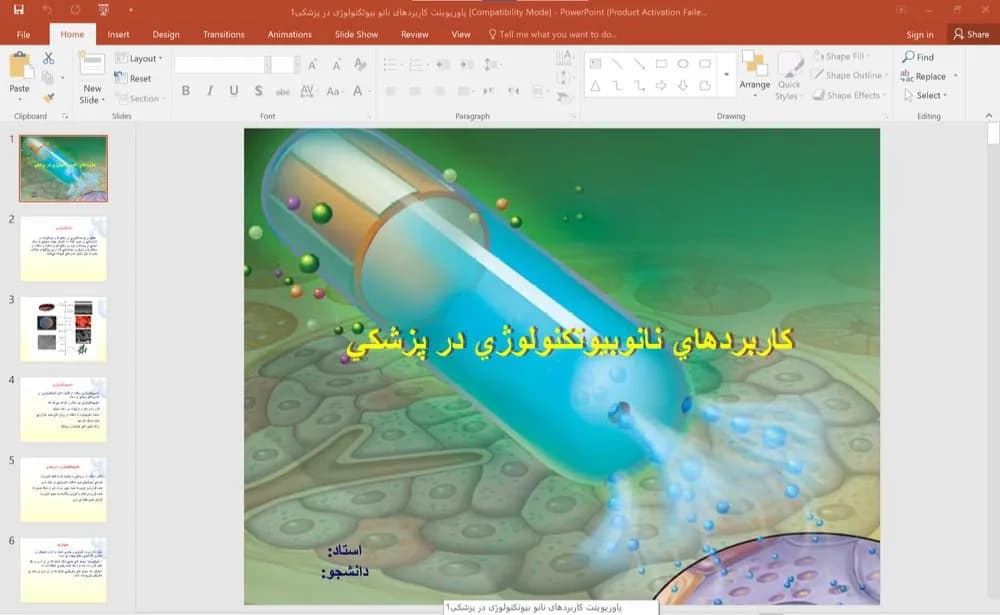
Task: Click the Text Direction icon
Action: (x=564, y=59)
